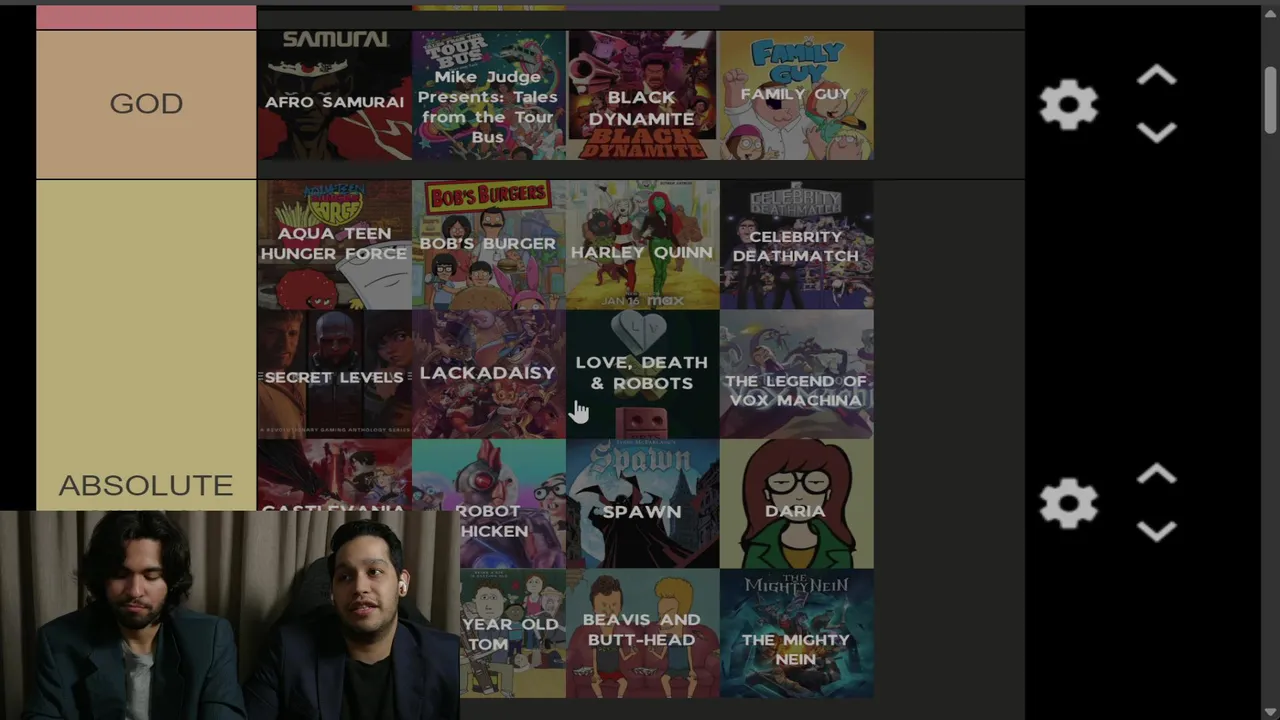
Task: Select the Black Dynamite tile
Action: [x=642, y=95]
